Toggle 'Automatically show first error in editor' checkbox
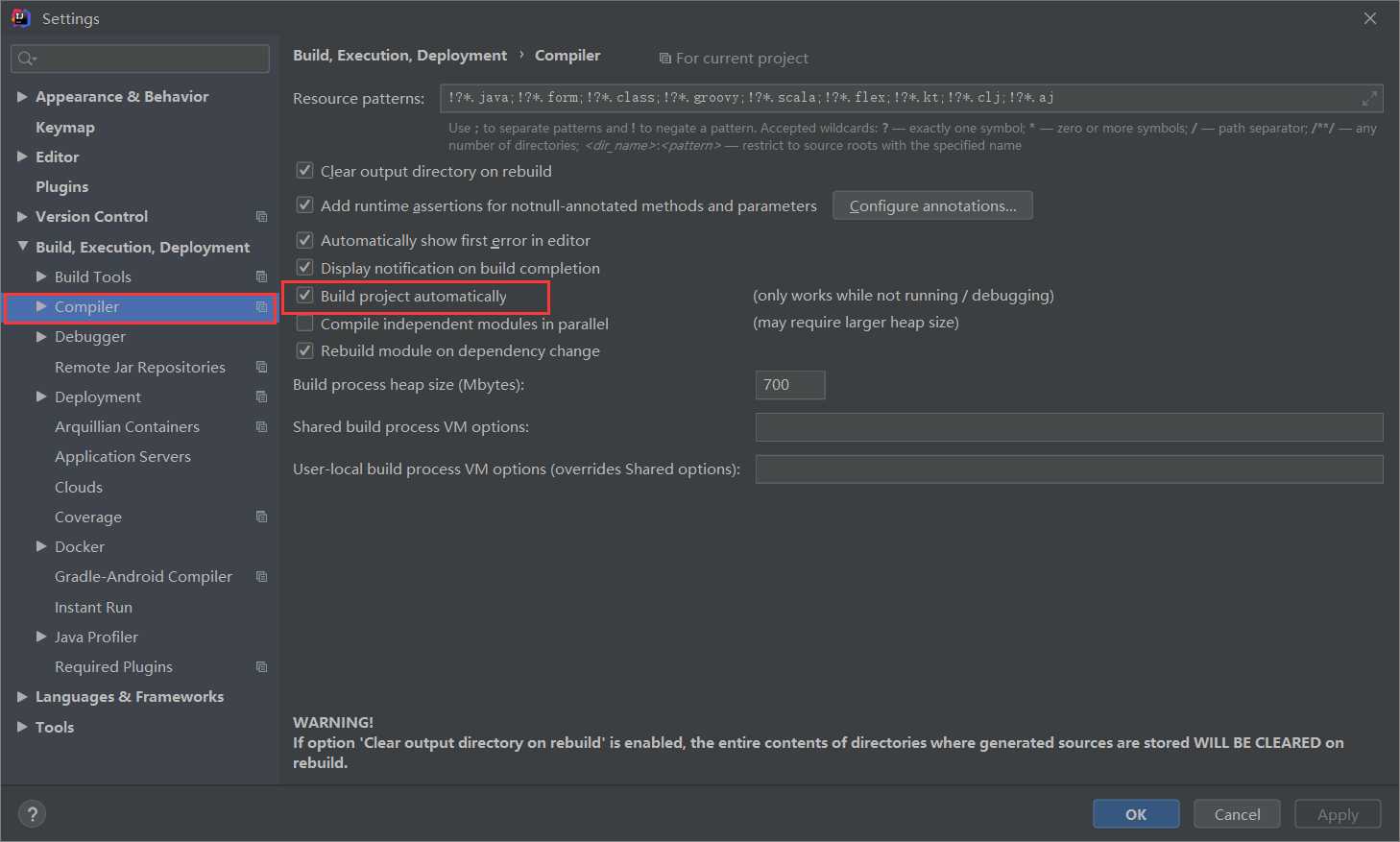The width and height of the screenshot is (1400, 842). pos(304,240)
